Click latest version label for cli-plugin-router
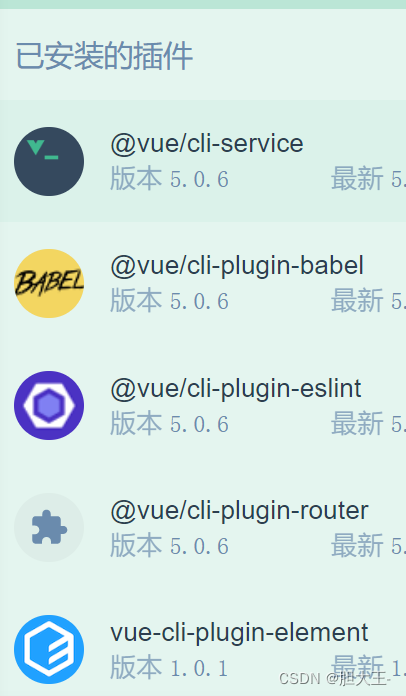406x696 pixels. [x=368, y=546]
